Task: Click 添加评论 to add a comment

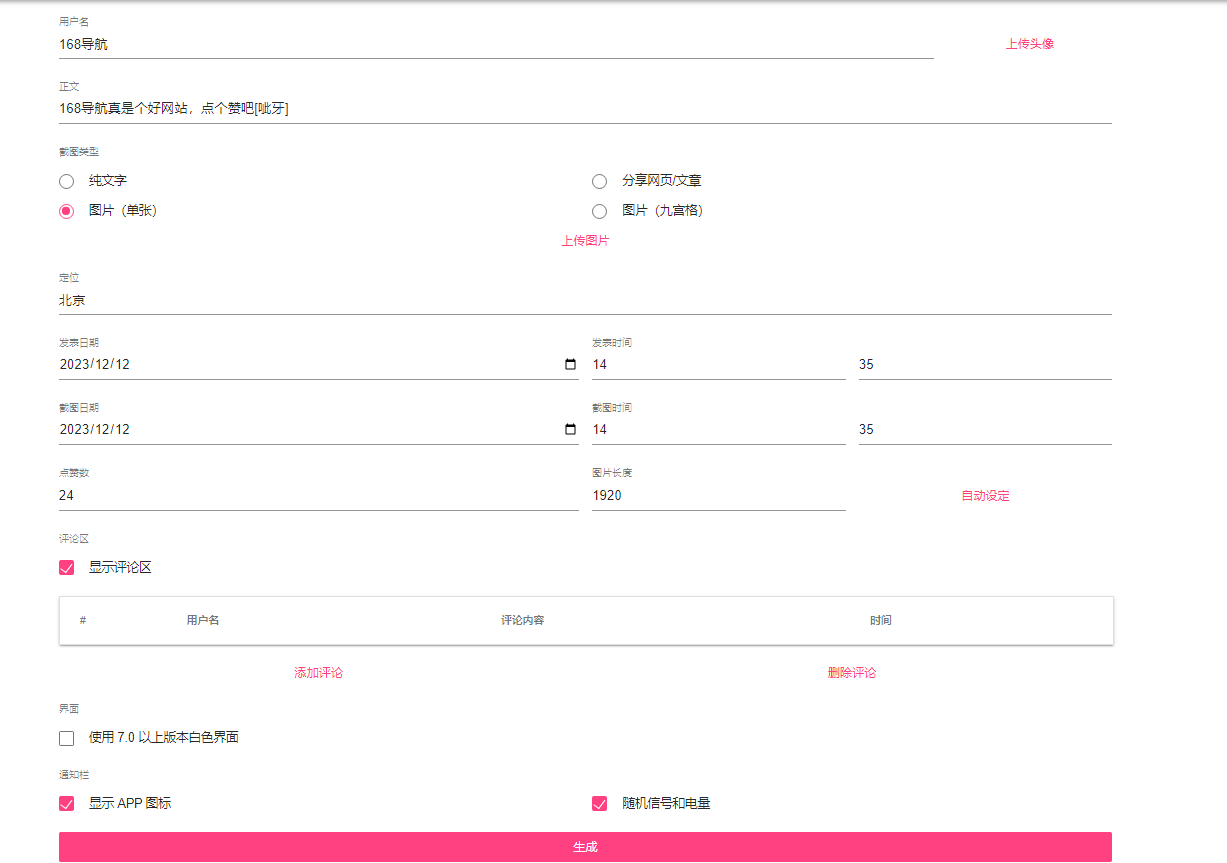Action: point(318,673)
